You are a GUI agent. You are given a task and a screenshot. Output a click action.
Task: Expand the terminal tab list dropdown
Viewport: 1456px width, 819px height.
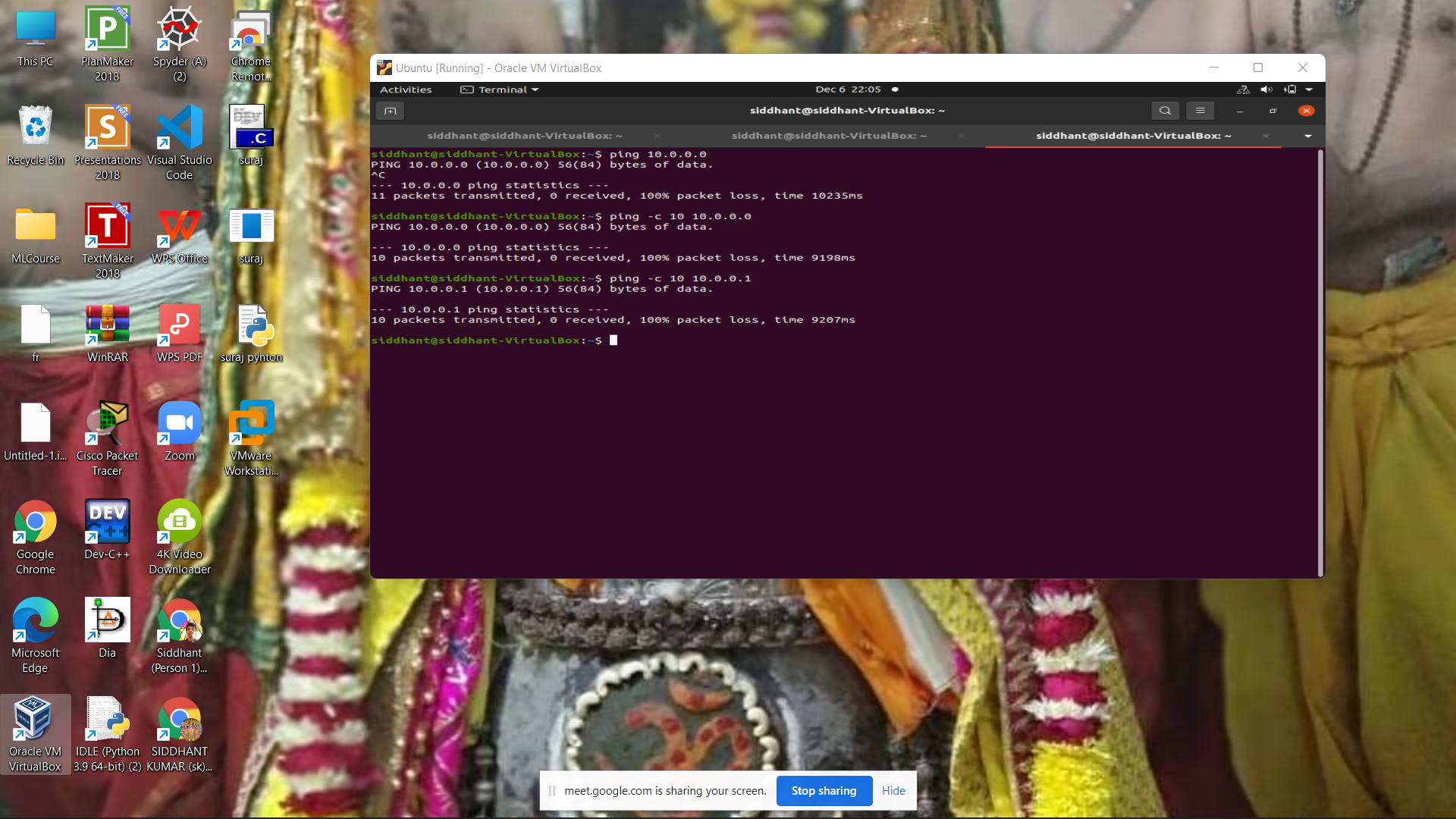coord(1308,136)
